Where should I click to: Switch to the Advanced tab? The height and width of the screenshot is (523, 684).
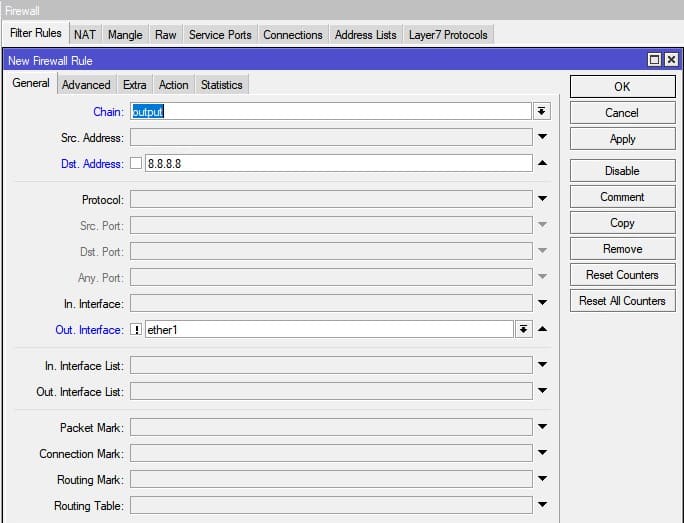[86, 85]
